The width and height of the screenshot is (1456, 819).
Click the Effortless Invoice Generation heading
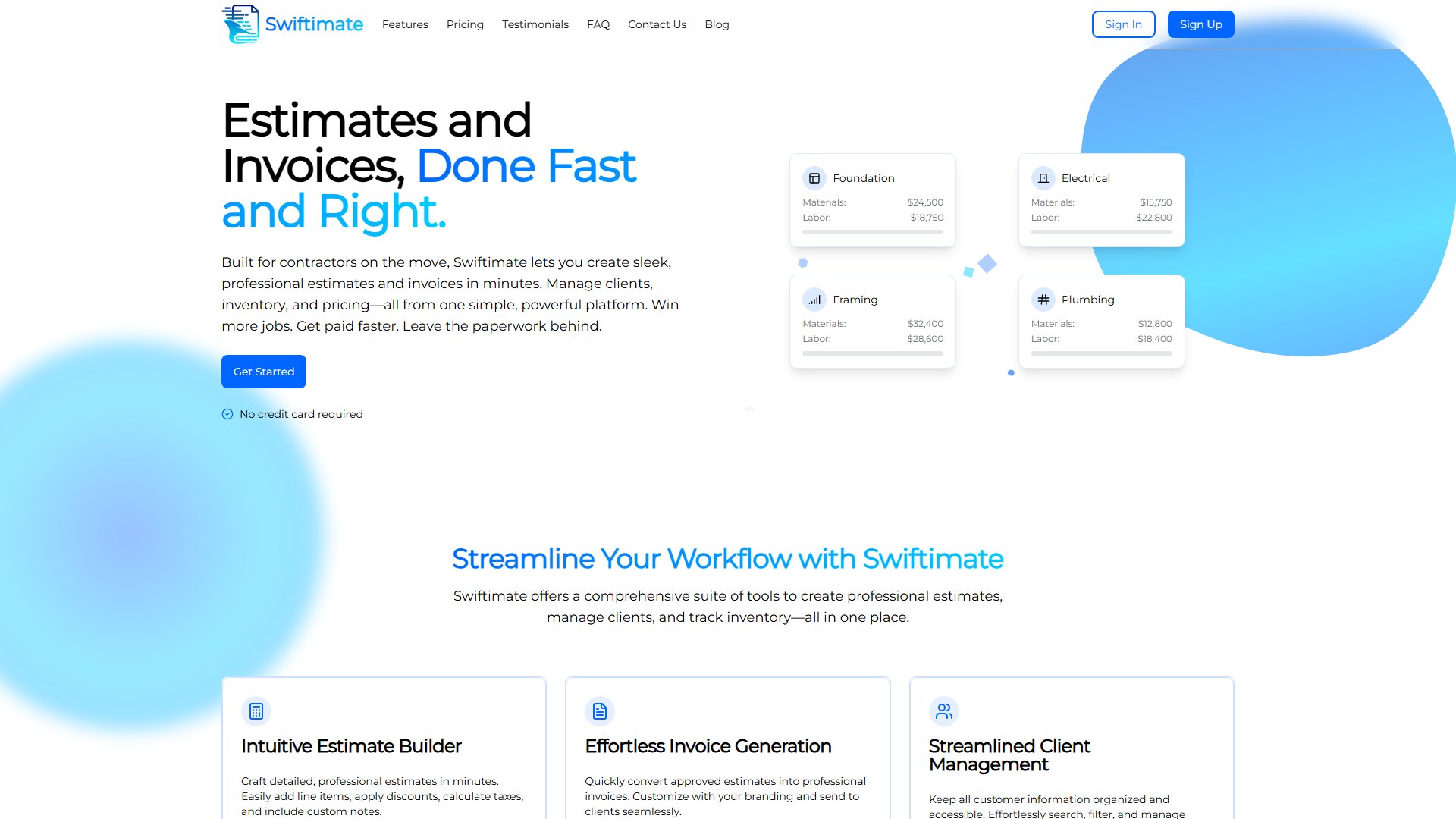click(x=708, y=746)
